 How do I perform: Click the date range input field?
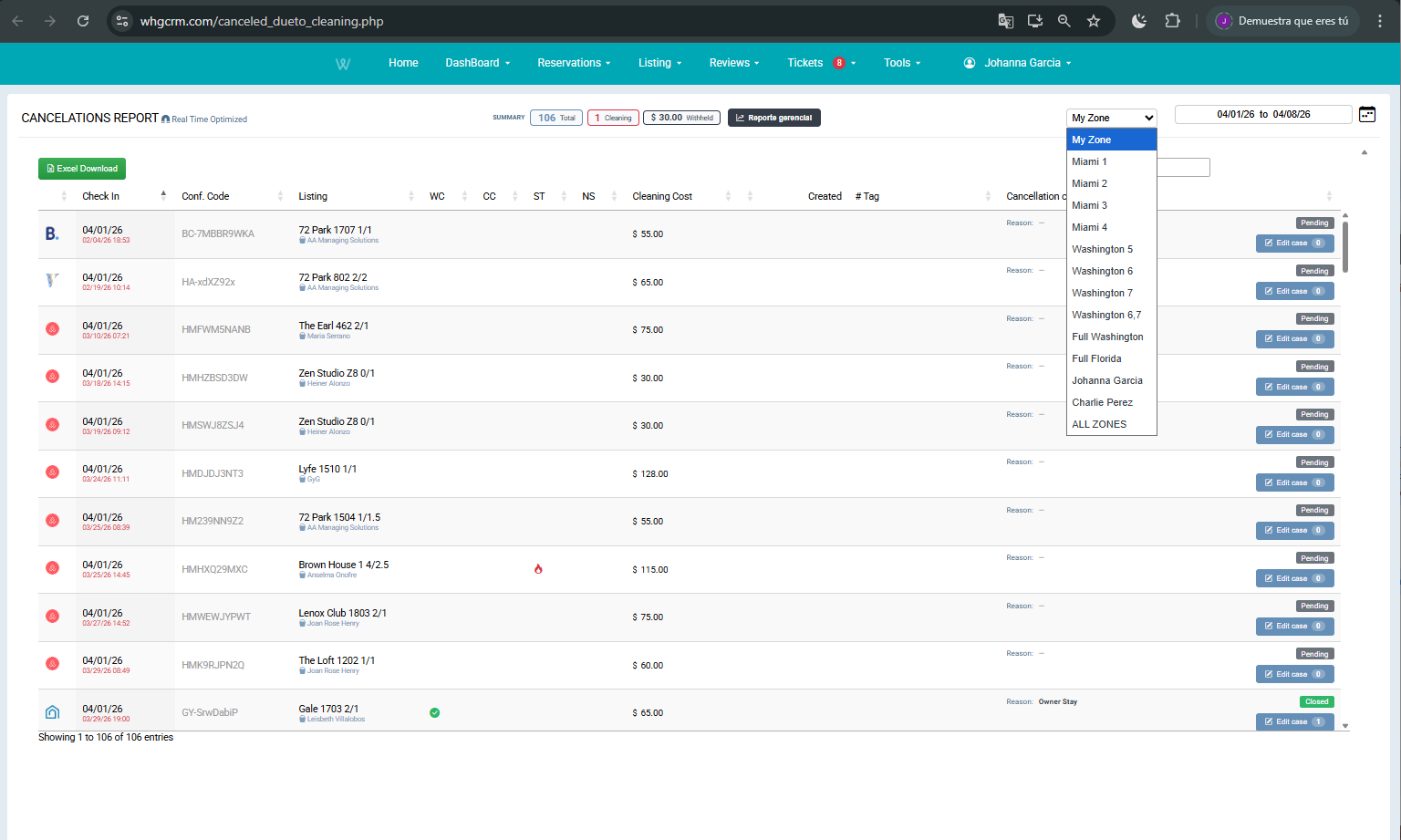[1262, 114]
